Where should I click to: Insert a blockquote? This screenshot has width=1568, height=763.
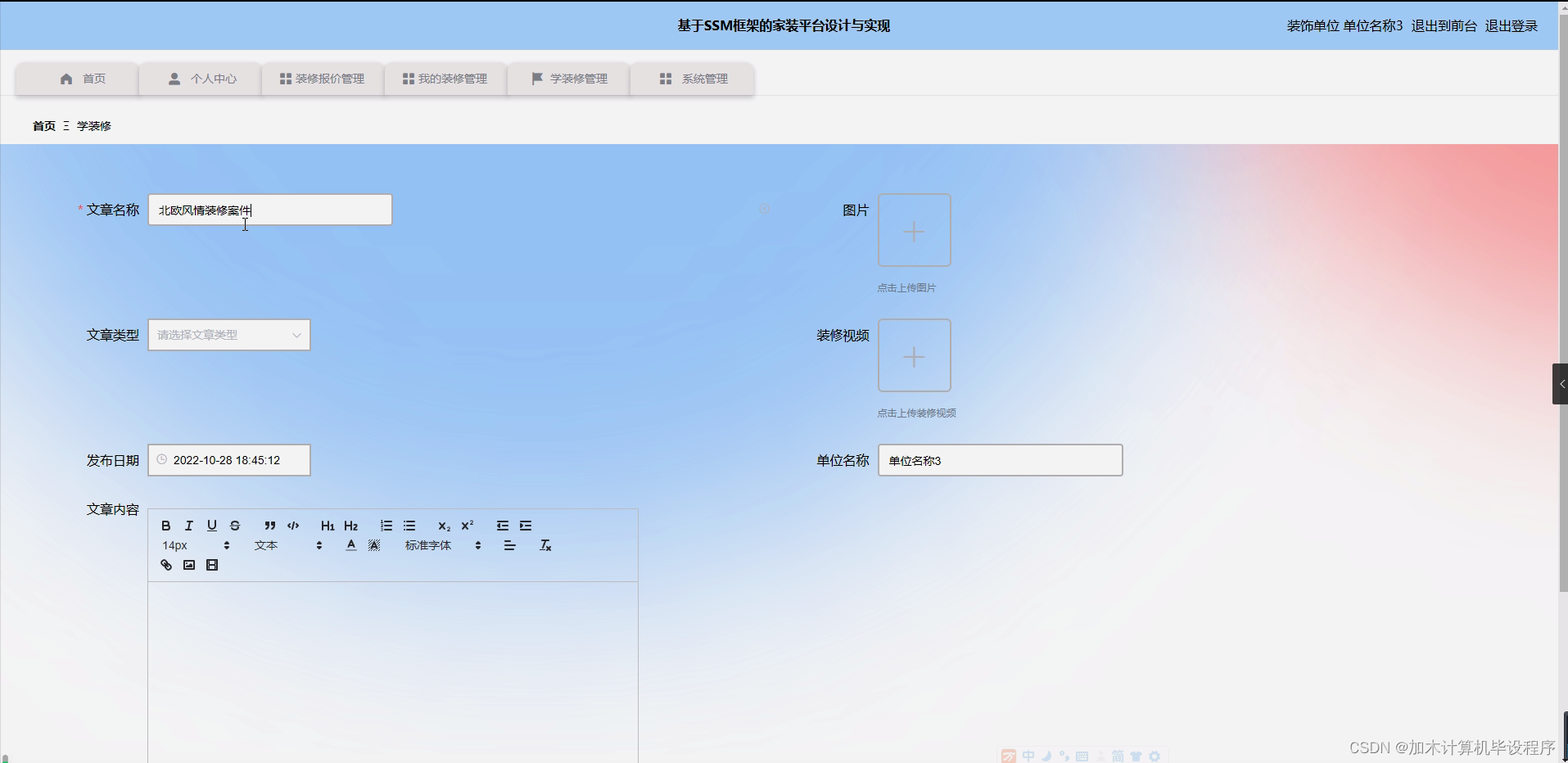(270, 526)
